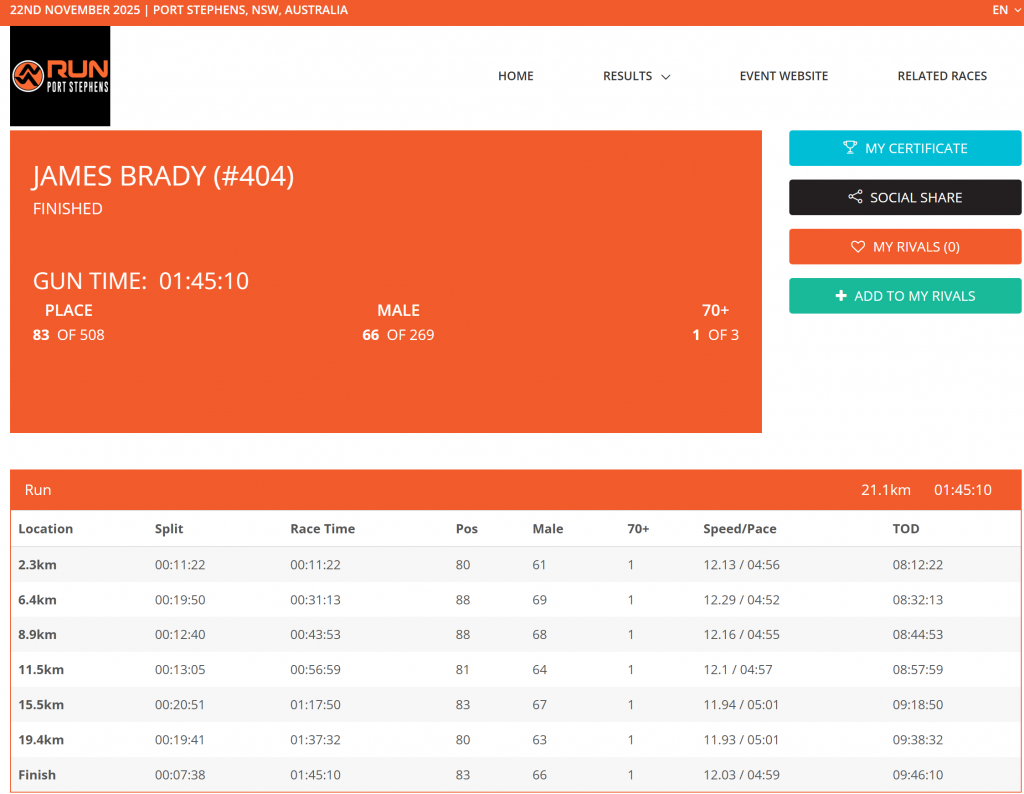Select the 2.3km split row
This screenshot has height=794, width=1024.
515,565
